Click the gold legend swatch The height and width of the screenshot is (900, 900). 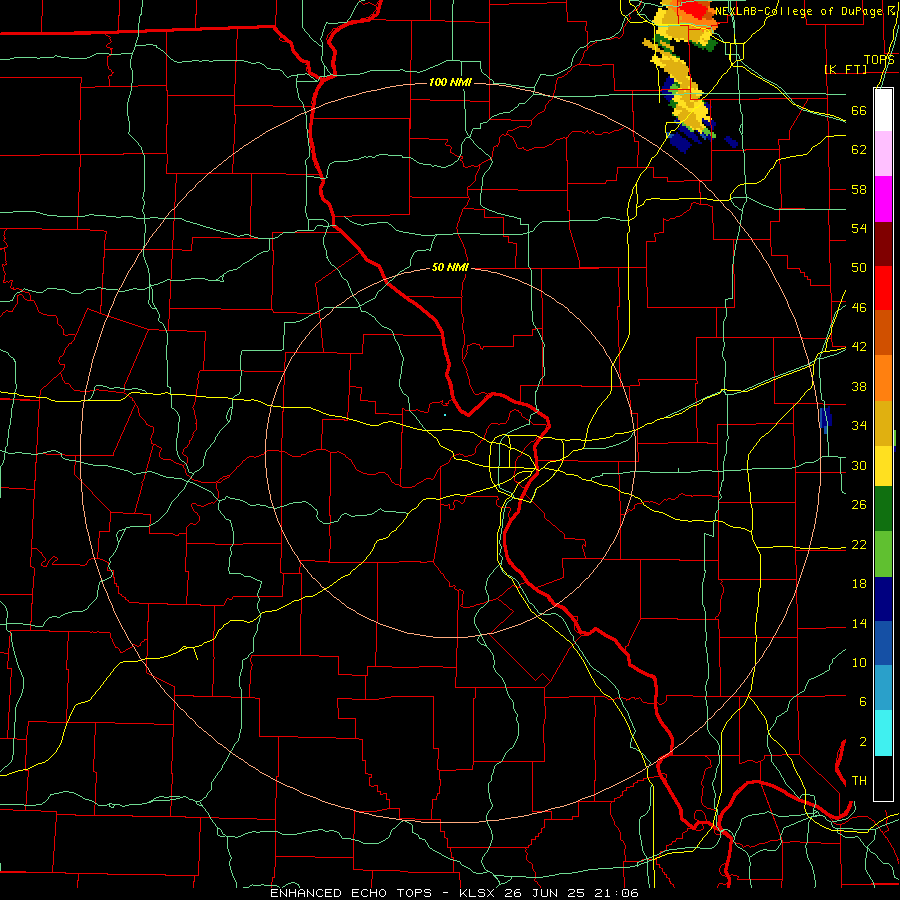(x=883, y=423)
